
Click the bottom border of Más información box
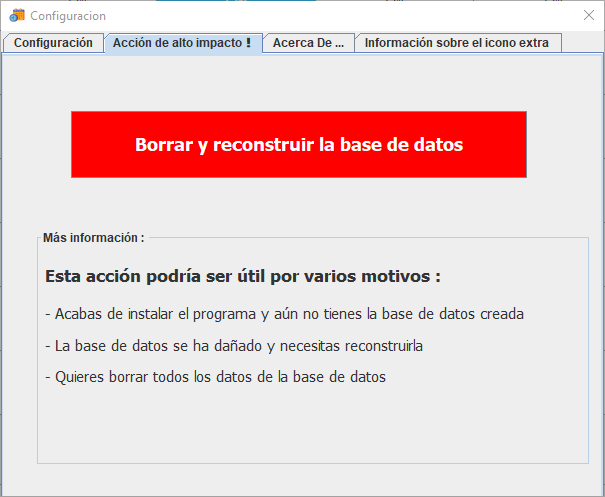click(x=312, y=463)
